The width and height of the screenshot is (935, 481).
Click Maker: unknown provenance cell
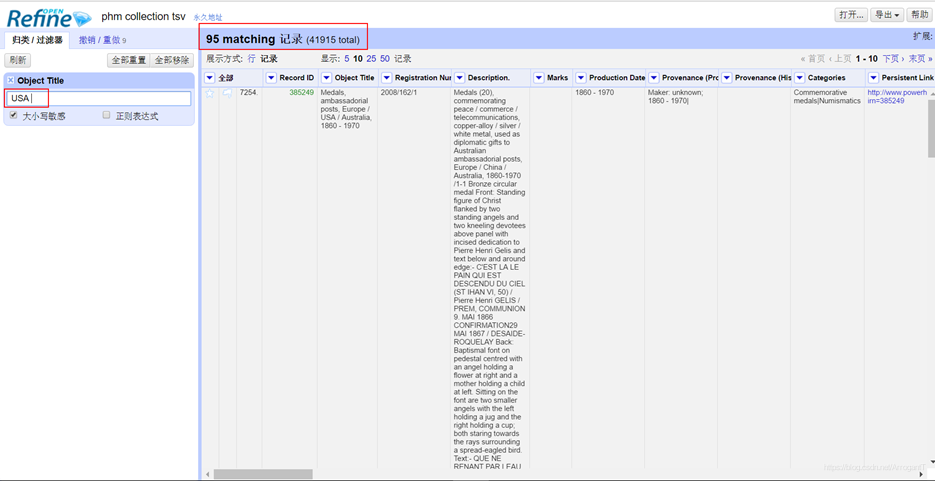pos(676,97)
